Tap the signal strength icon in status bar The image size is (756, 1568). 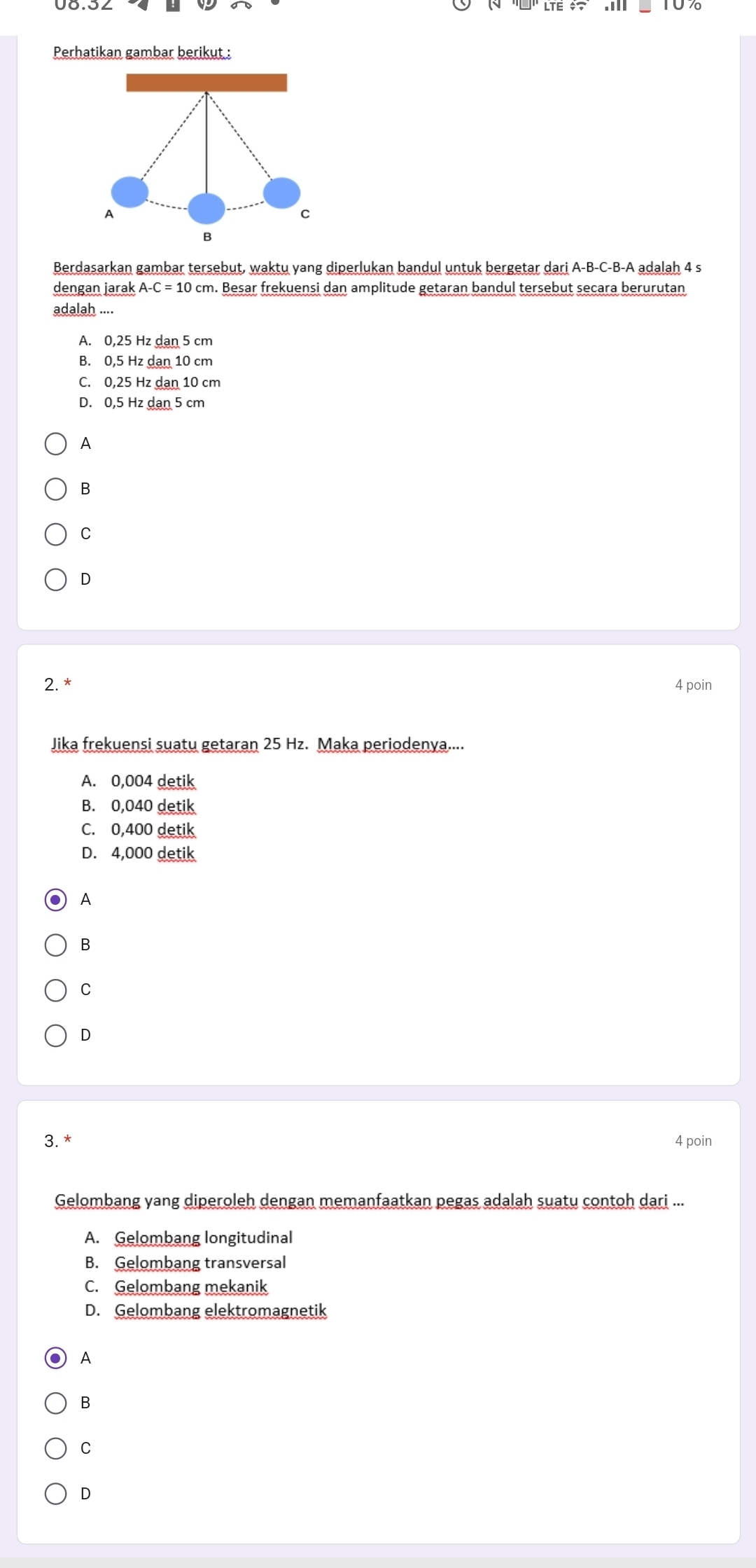click(x=616, y=6)
